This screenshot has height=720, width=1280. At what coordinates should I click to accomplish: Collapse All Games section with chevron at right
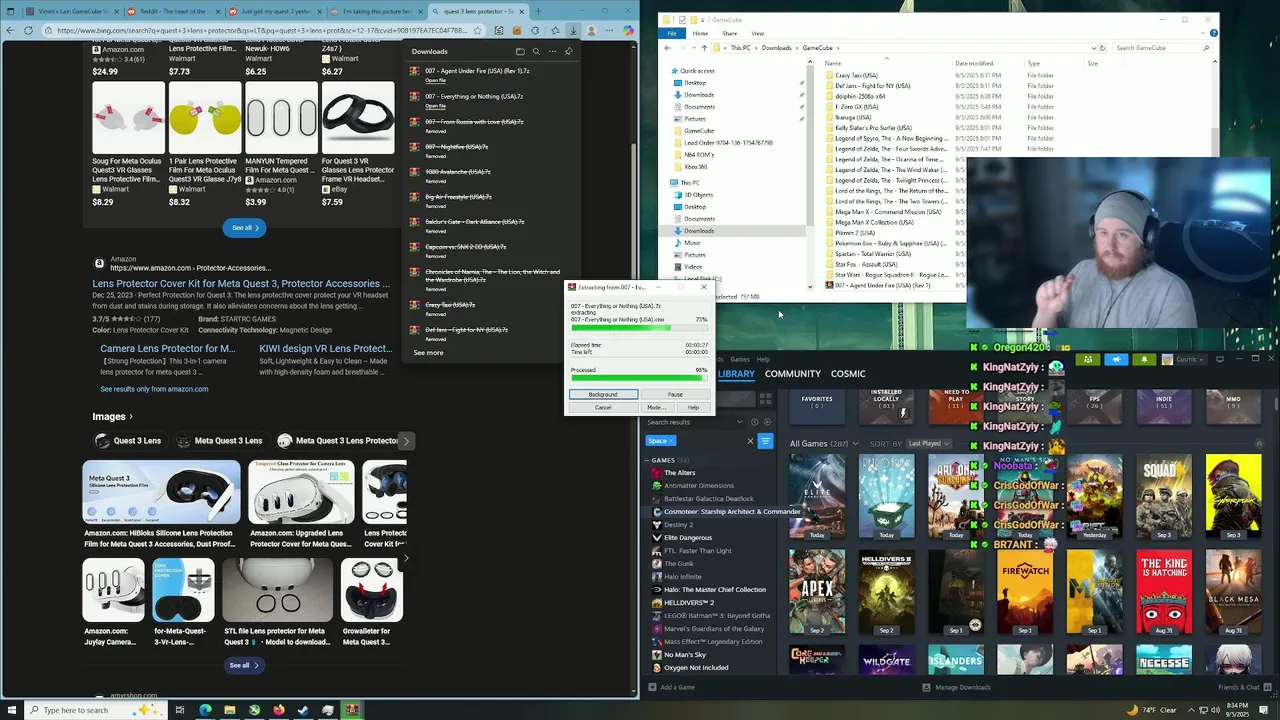(x=1259, y=443)
